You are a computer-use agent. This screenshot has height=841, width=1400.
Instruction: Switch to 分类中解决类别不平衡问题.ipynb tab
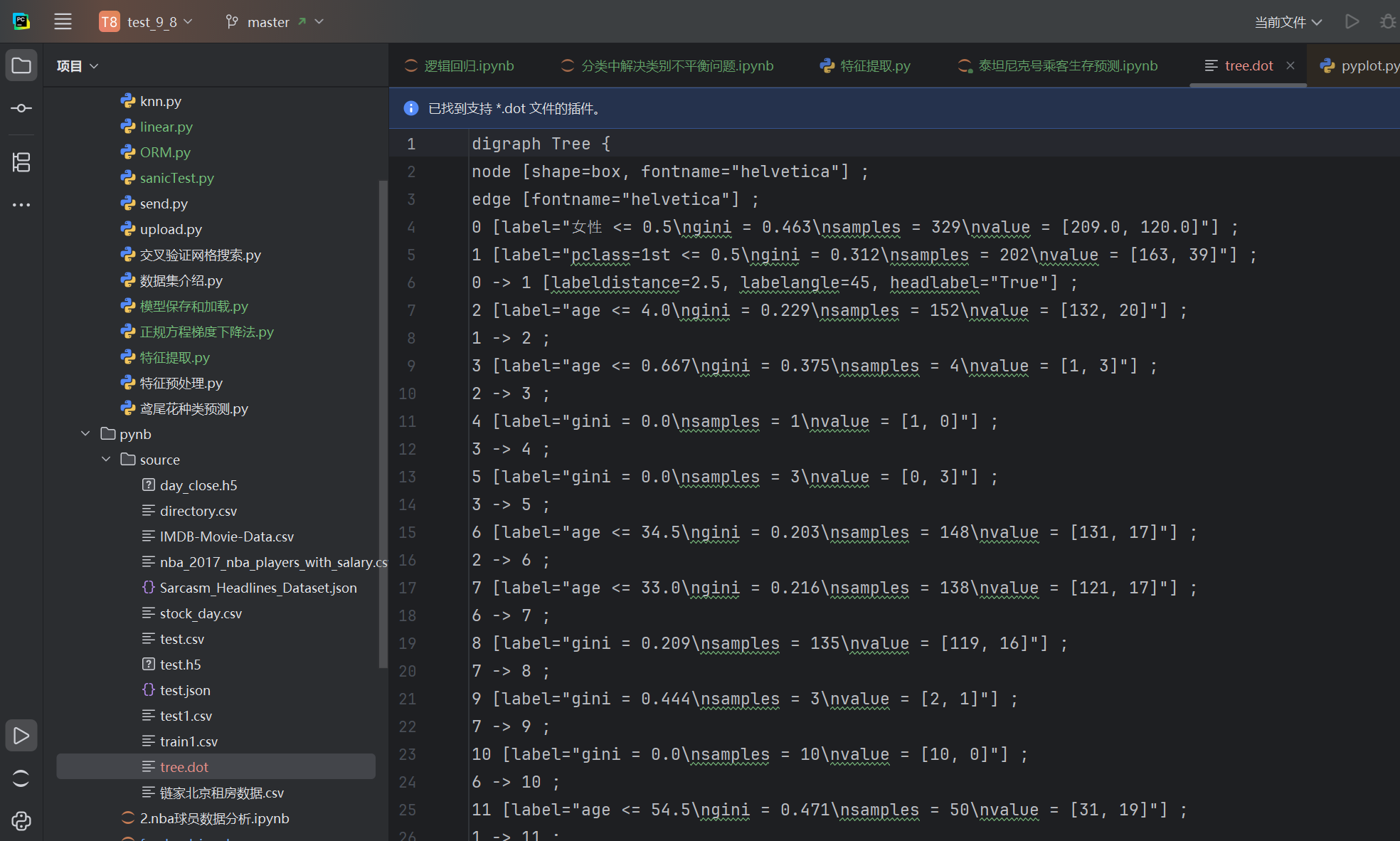pos(667,65)
